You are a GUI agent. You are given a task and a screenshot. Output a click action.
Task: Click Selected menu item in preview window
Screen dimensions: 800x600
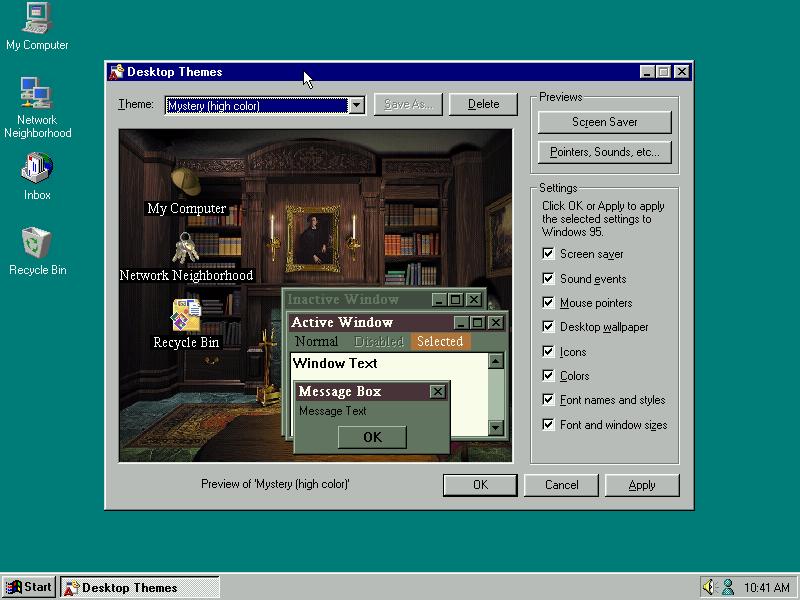(440, 341)
